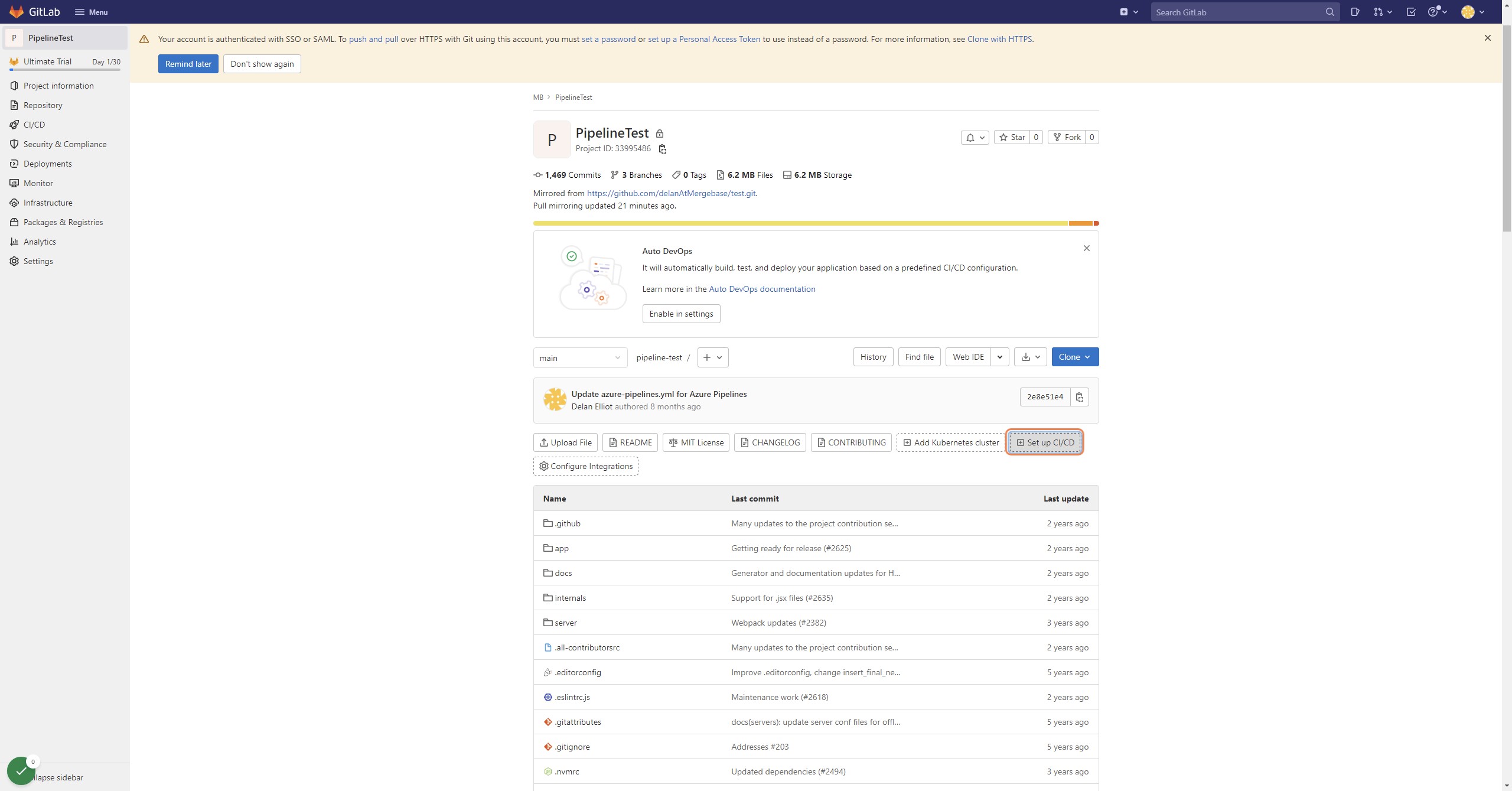Open the user avatar dropdown
The height and width of the screenshot is (791, 1512).
pos(1472,12)
